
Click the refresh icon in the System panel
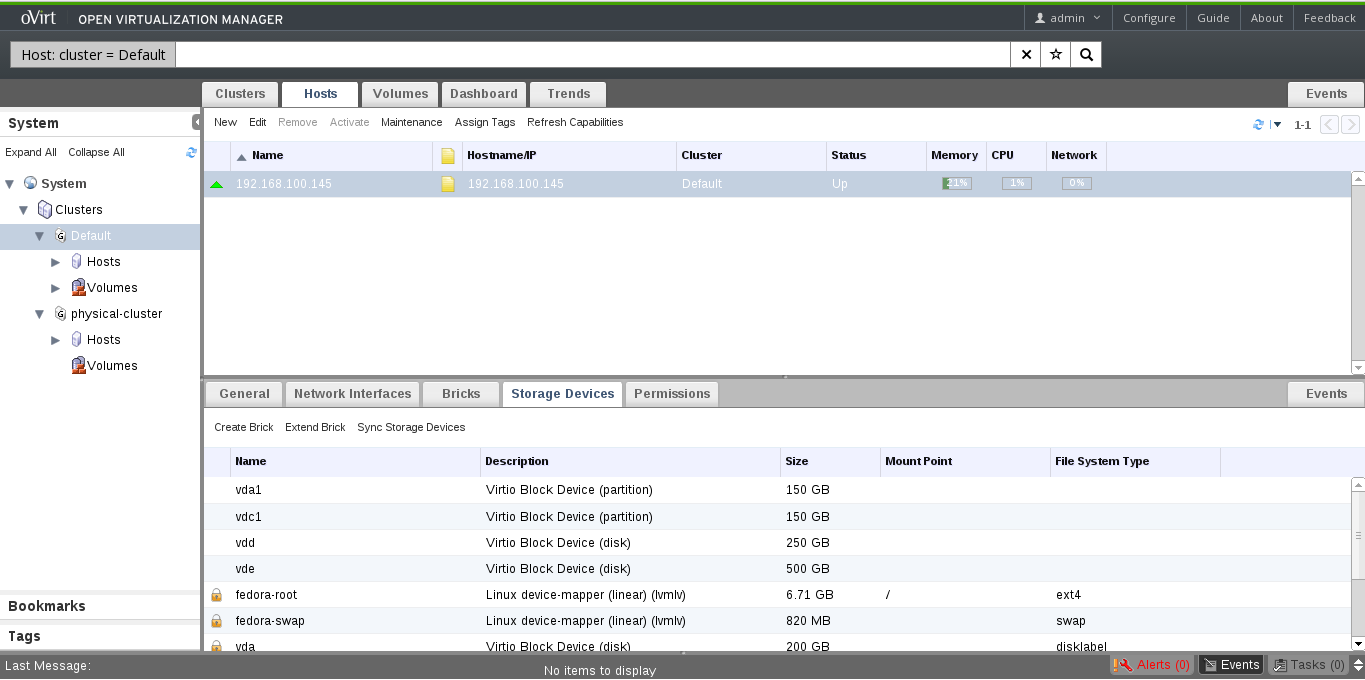coord(191,152)
